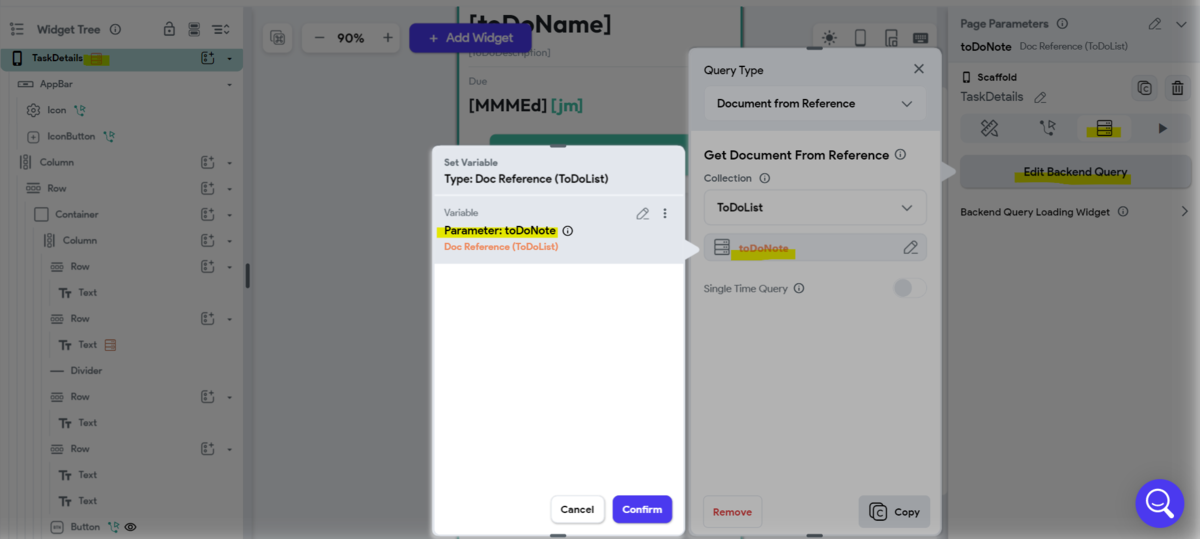
Task: Click backend query icon next to Text
Action: click(110, 345)
